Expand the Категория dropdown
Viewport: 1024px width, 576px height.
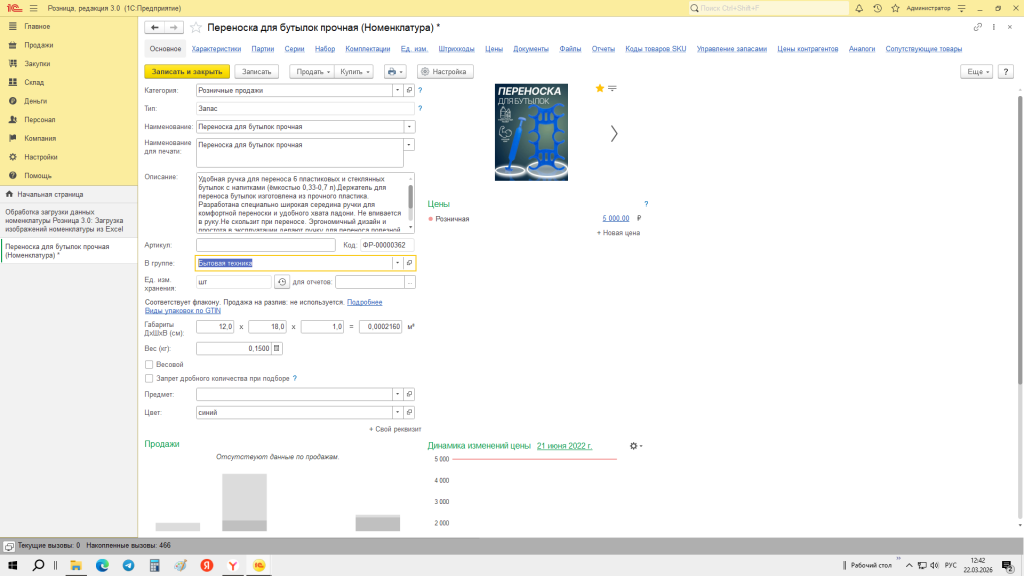tap(397, 91)
